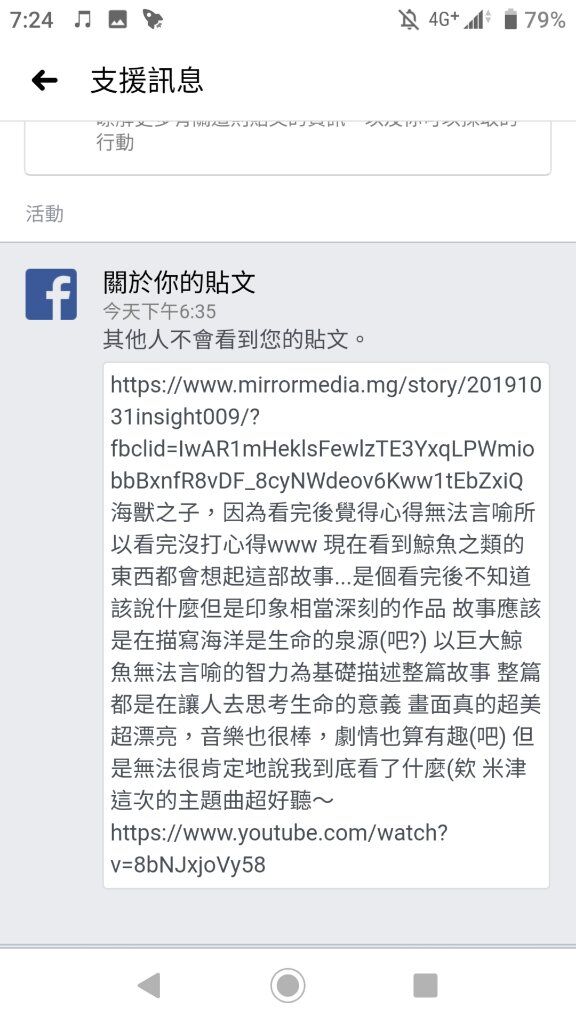Tap the quoted post text about 海獸之子
576x1024 pixels.
[326, 656]
